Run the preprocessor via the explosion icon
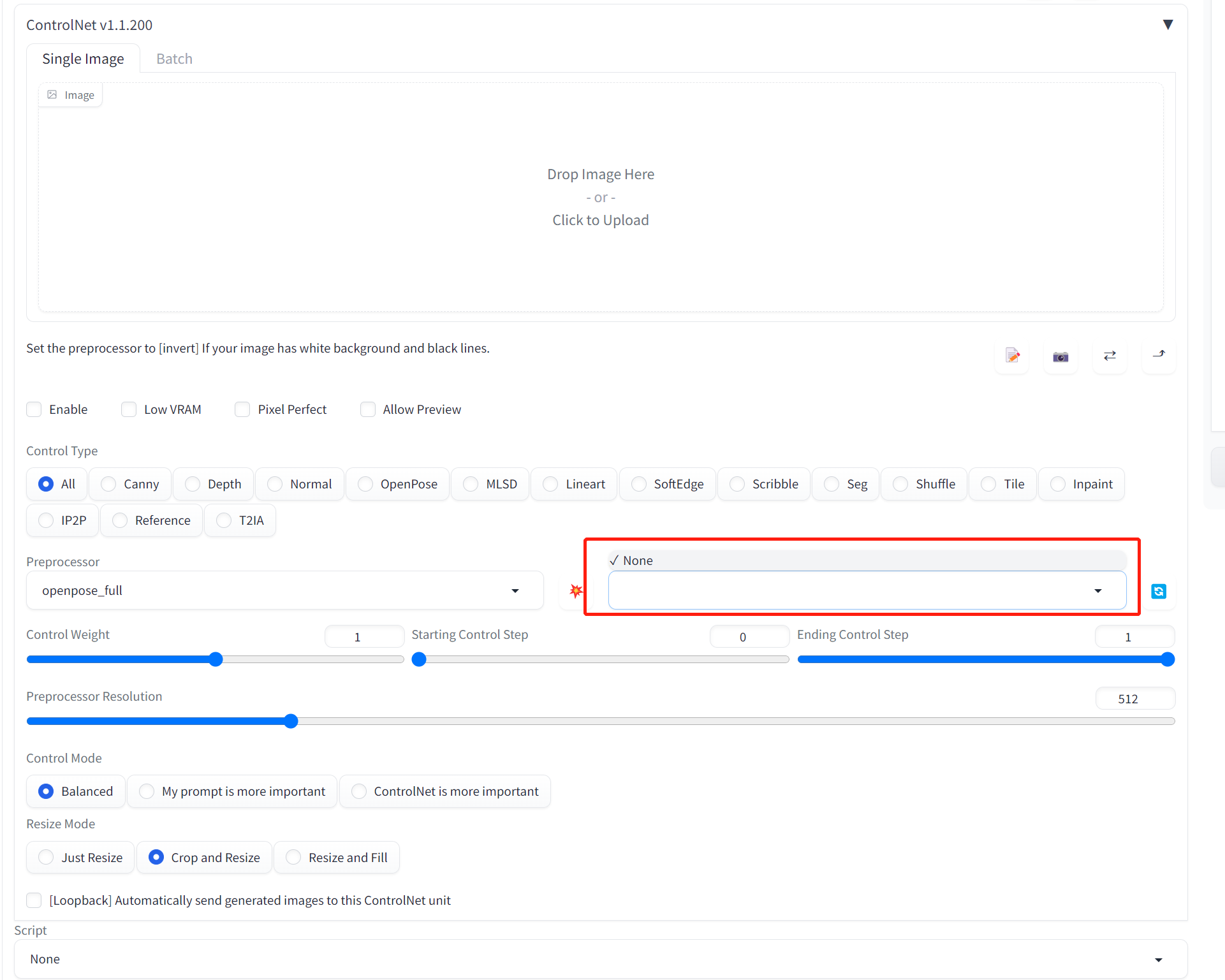This screenshot has height=980, width=1225. tap(576, 591)
